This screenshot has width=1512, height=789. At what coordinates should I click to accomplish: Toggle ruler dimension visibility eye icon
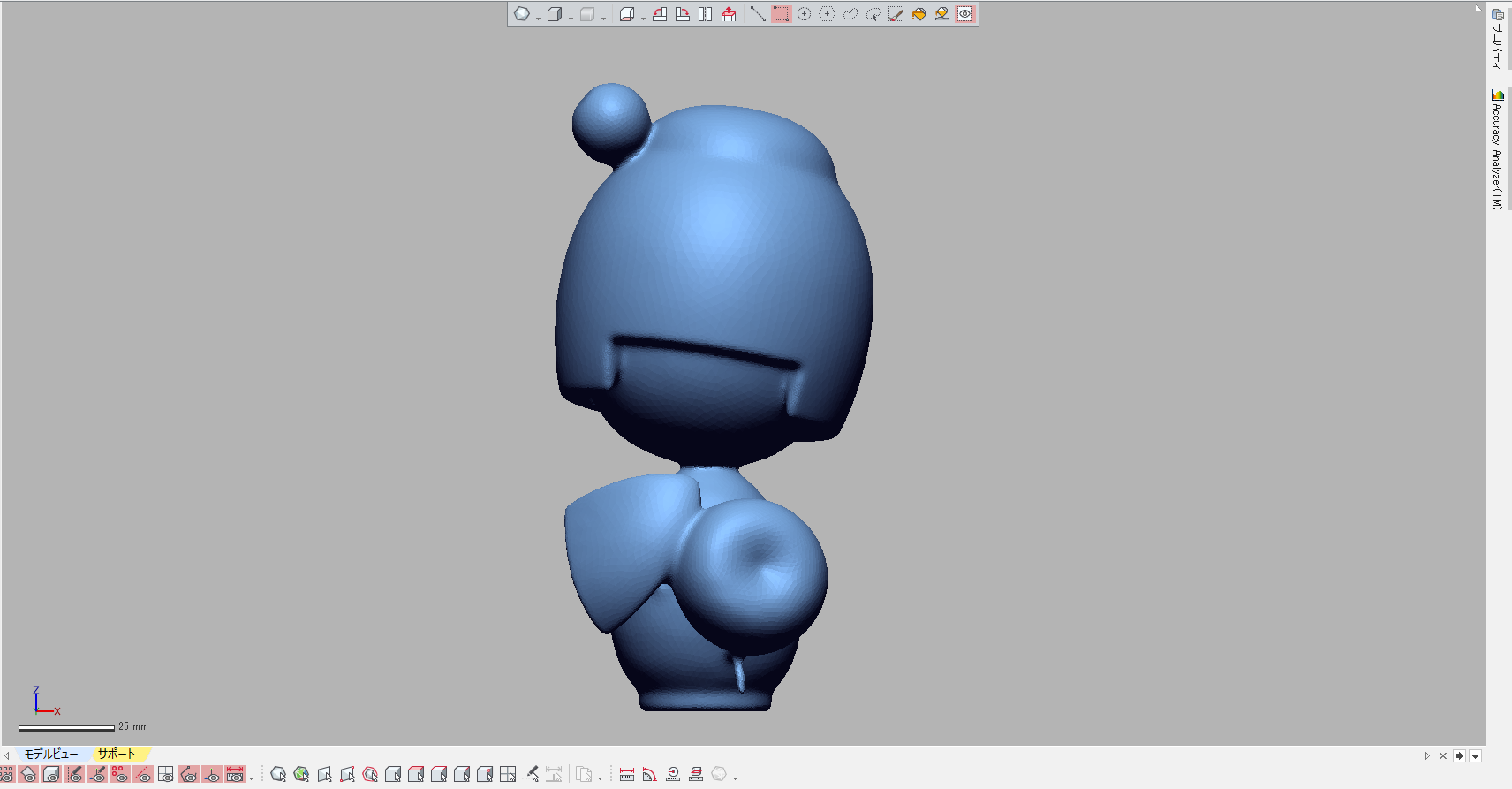click(234, 775)
